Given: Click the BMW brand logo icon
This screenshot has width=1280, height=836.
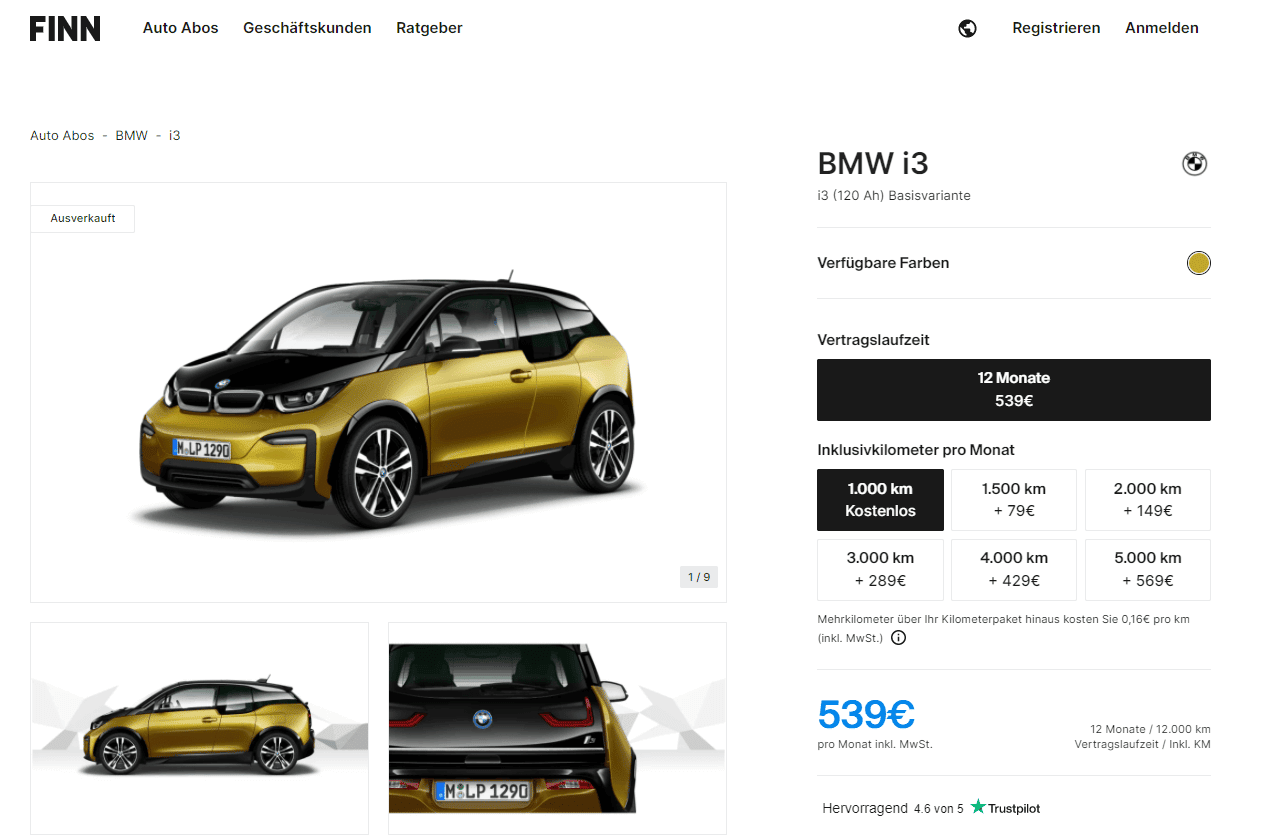Looking at the screenshot, I should [1195, 163].
